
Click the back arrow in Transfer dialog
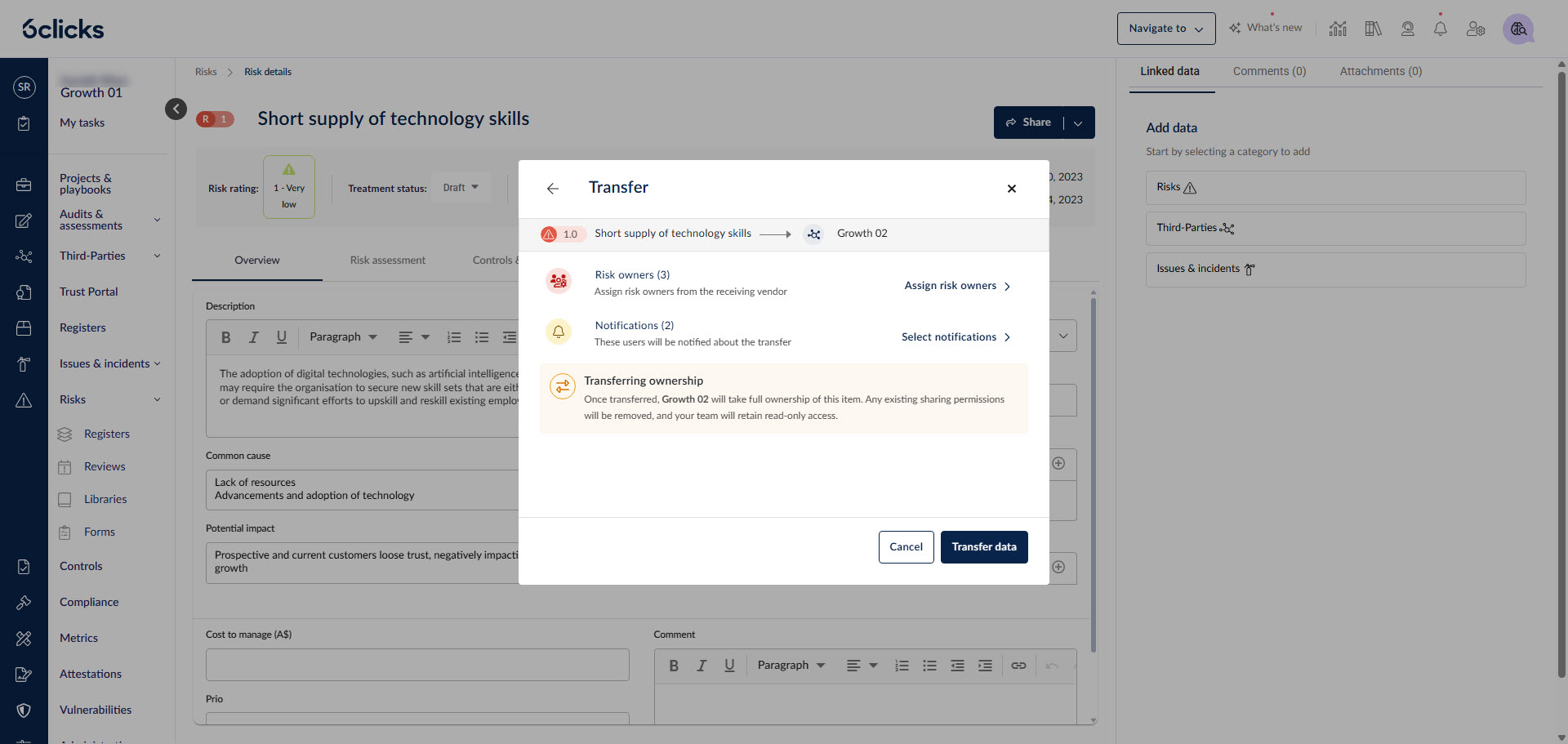tap(553, 189)
